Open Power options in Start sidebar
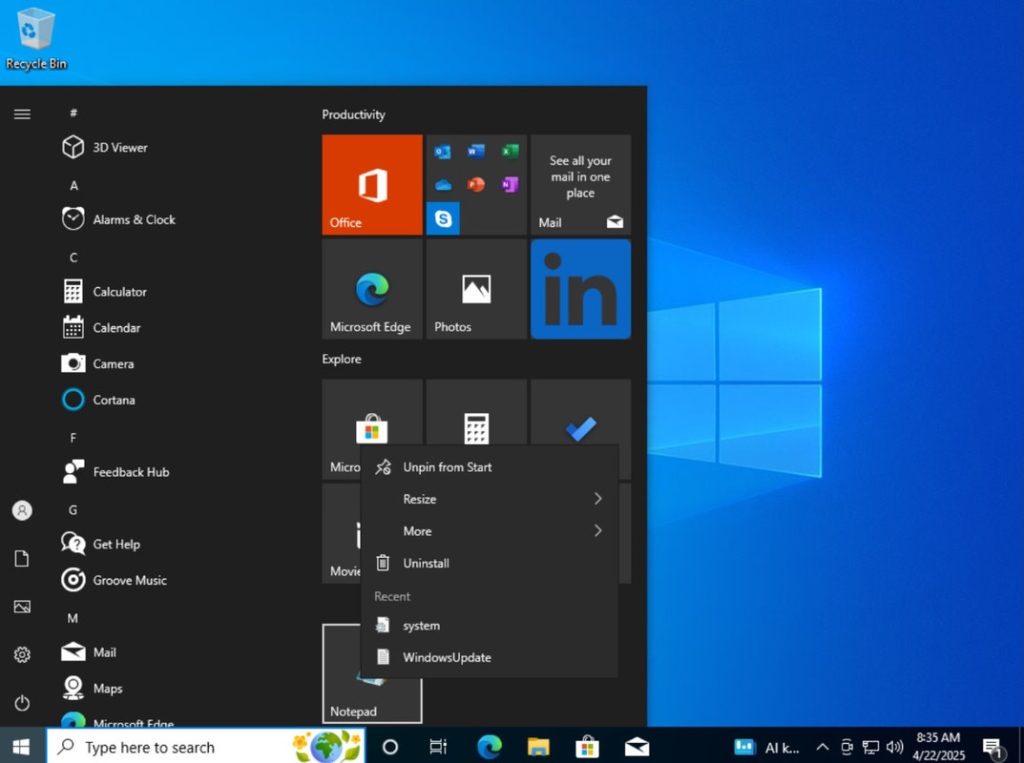The height and width of the screenshot is (763, 1024). pos(22,703)
